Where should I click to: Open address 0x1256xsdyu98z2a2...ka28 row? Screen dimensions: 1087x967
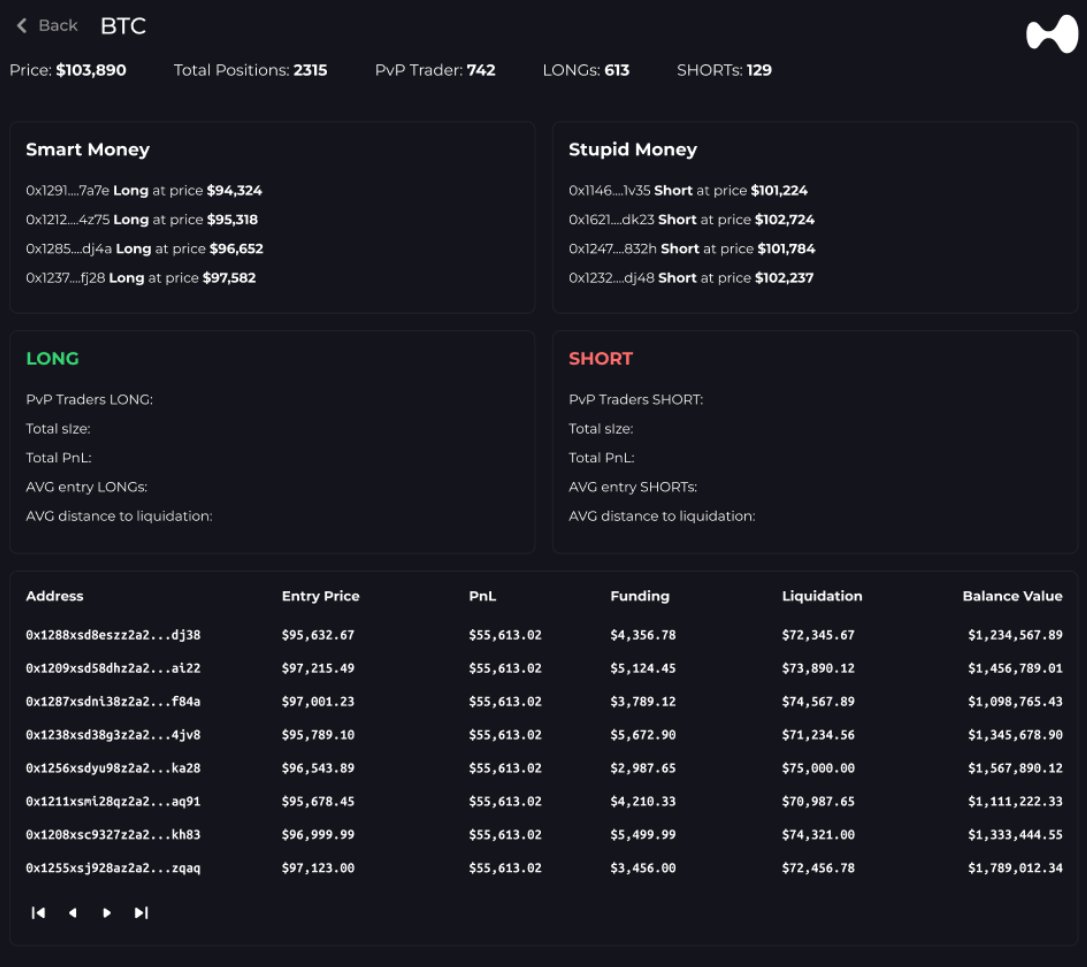click(x=113, y=768)
